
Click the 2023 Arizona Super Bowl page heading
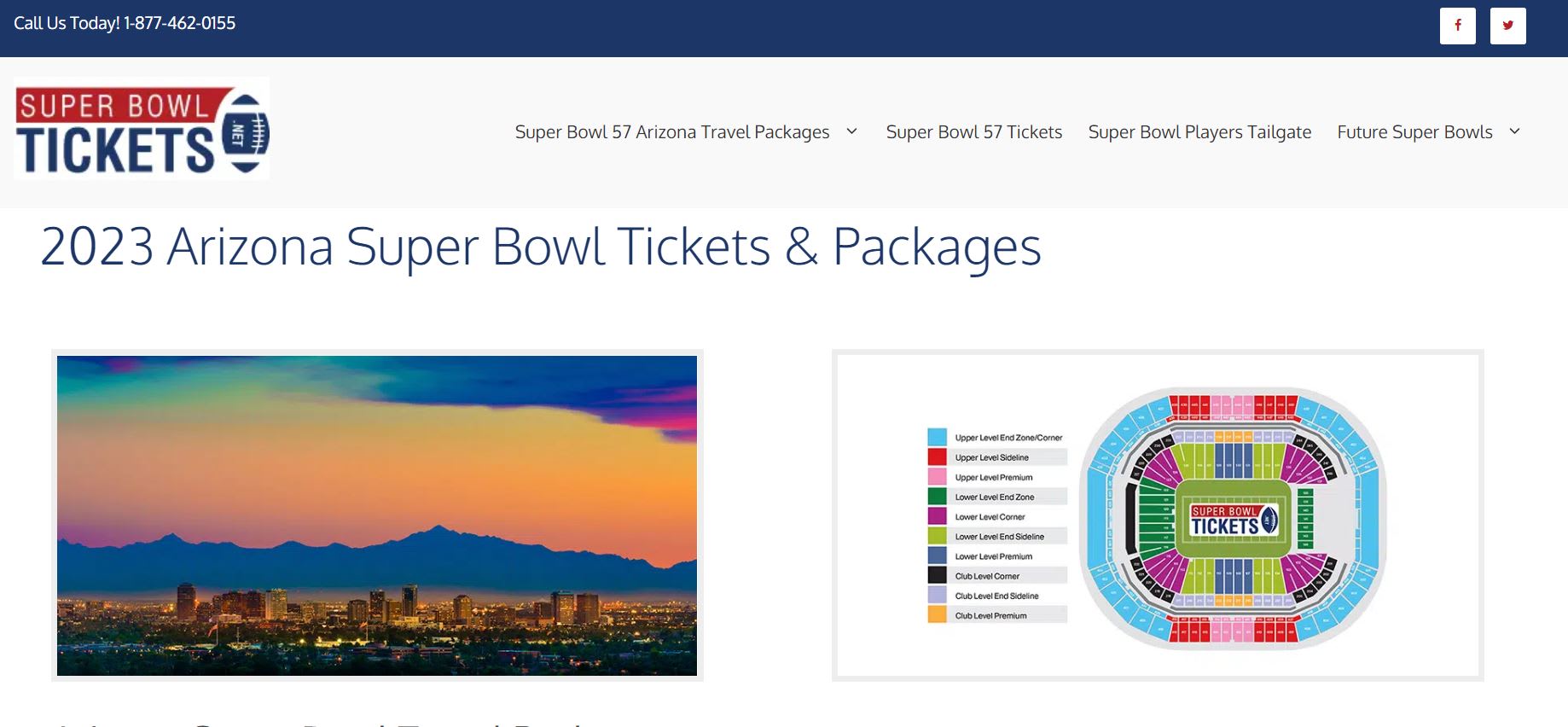click(x=540, y=247)
